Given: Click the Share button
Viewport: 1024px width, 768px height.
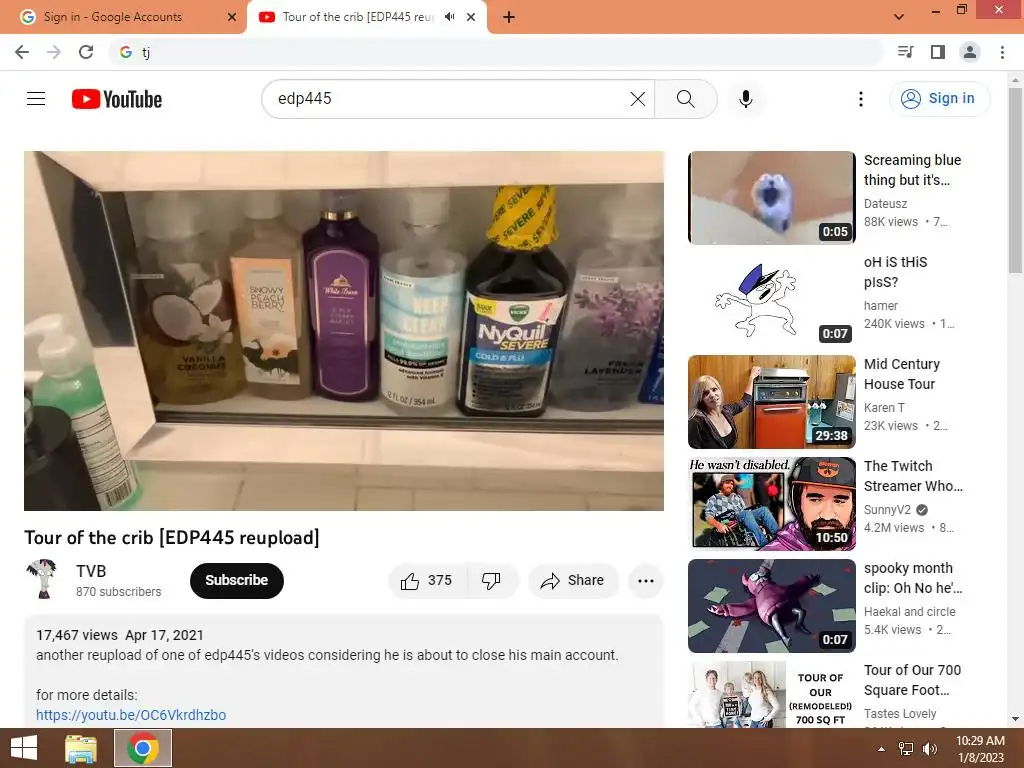Looking at the screenshot, I should pos(573,581).
